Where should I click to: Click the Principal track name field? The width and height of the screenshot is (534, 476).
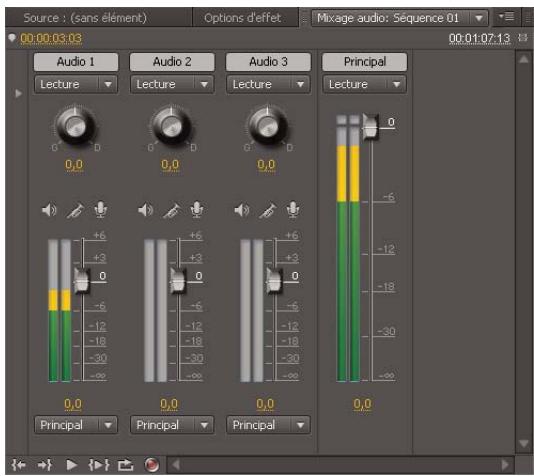tap(364, 62)
